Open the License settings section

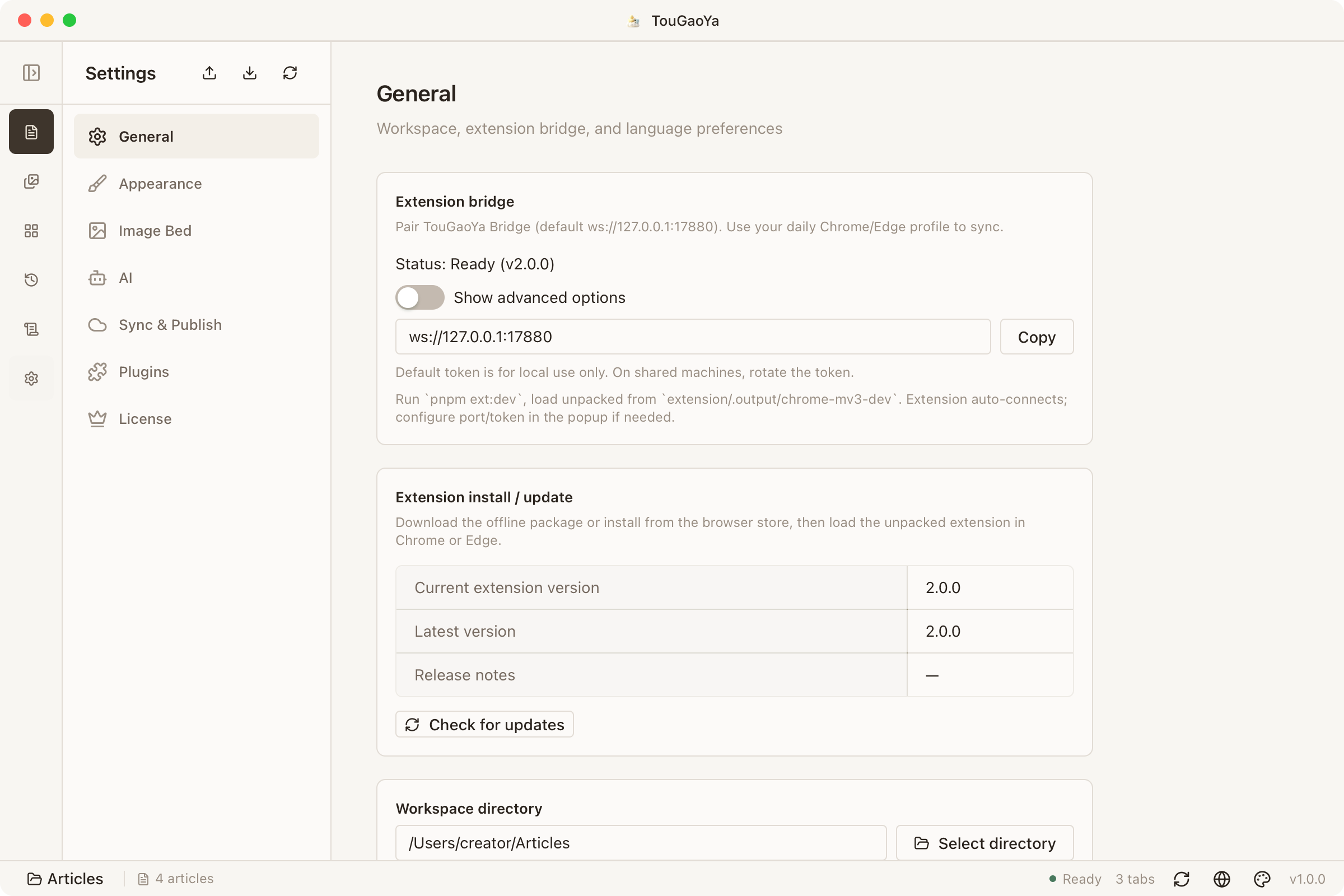(x=197, y=419)
